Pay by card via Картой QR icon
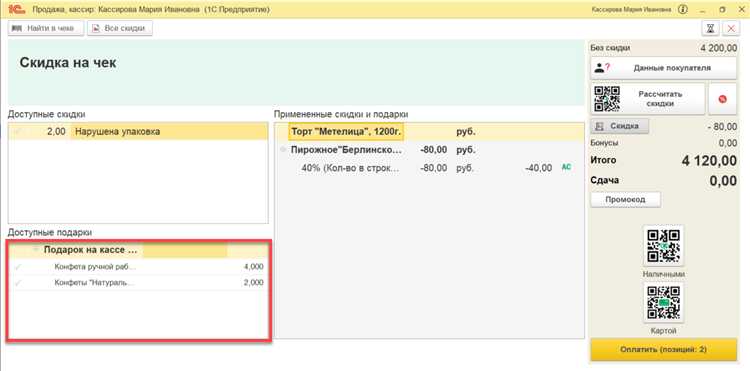 663,303
